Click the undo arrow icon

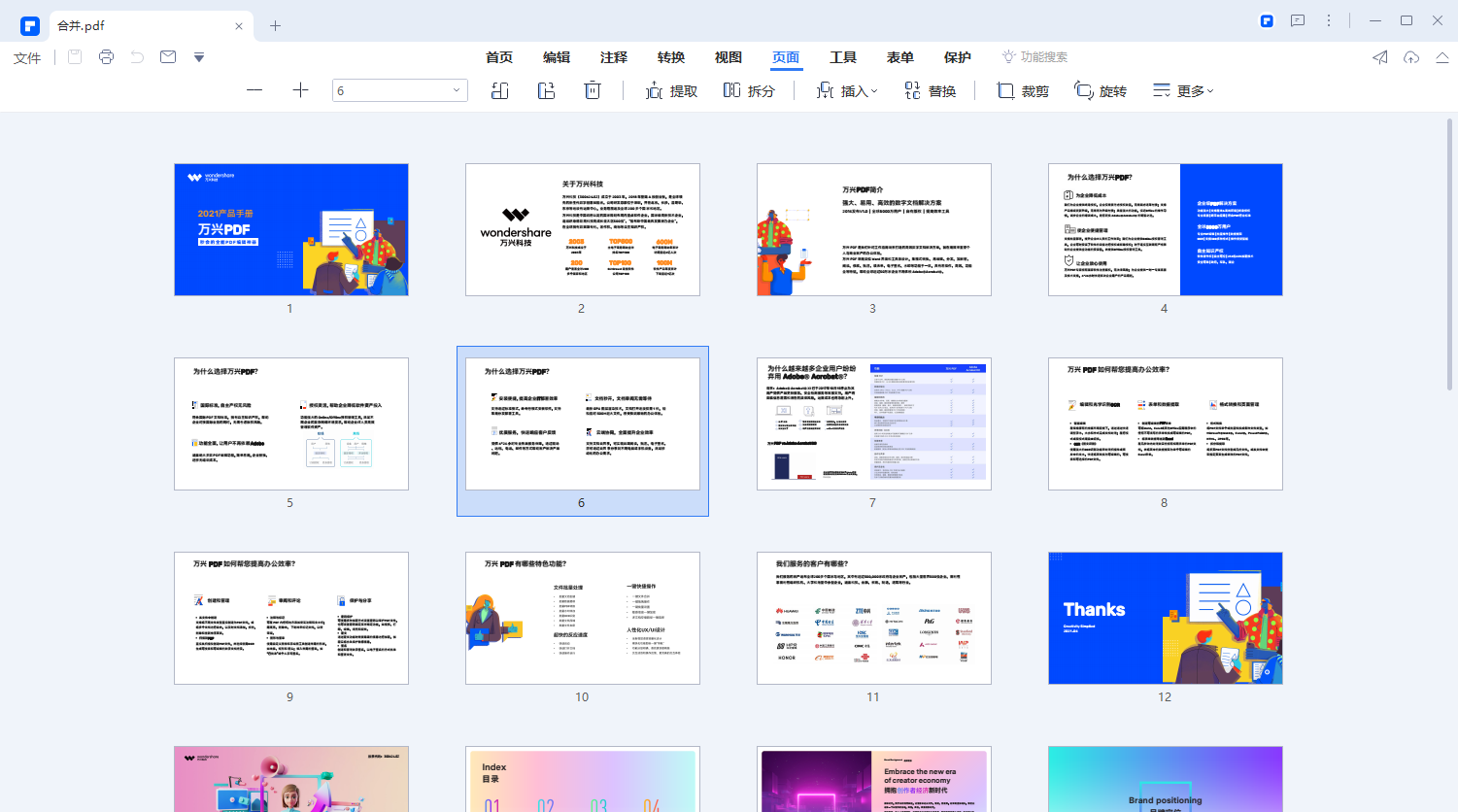click(137, 57)
